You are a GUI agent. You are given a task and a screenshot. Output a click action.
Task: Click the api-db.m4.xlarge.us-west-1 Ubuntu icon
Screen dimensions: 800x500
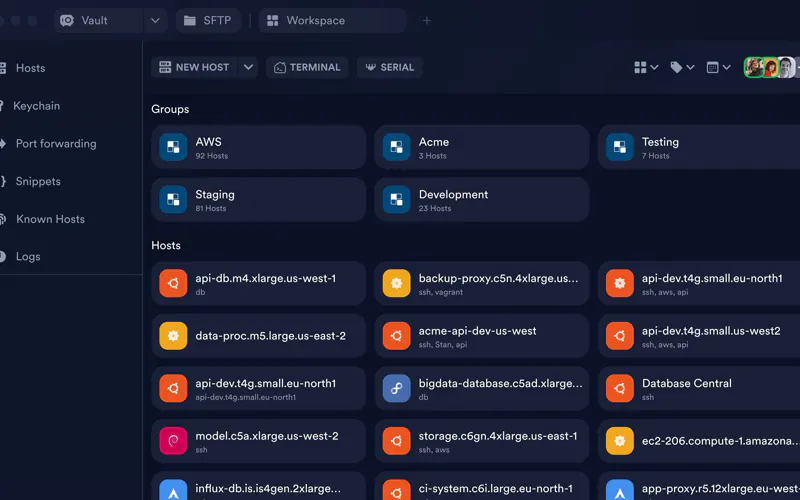tap(173, 283)
